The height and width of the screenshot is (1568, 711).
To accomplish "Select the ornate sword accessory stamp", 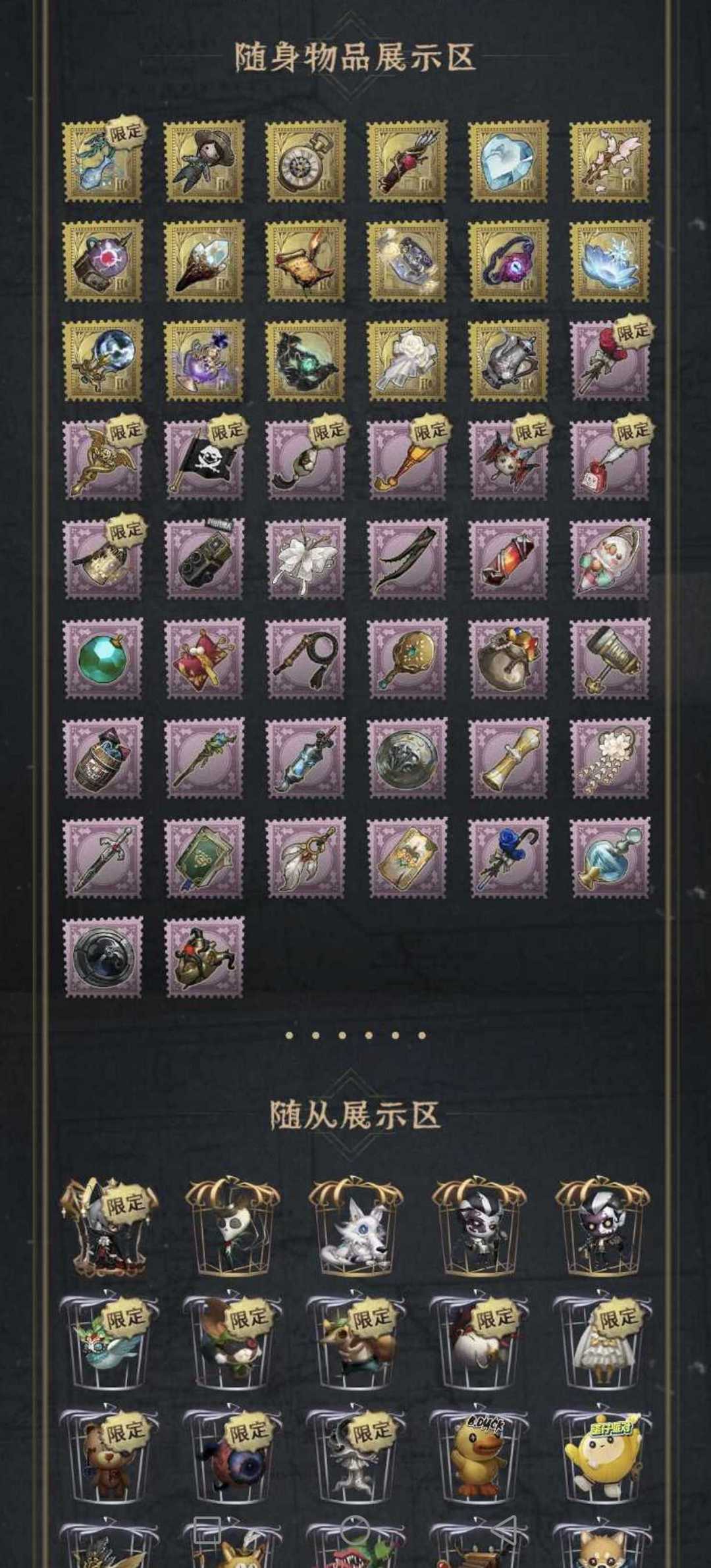I will (103, 858).
